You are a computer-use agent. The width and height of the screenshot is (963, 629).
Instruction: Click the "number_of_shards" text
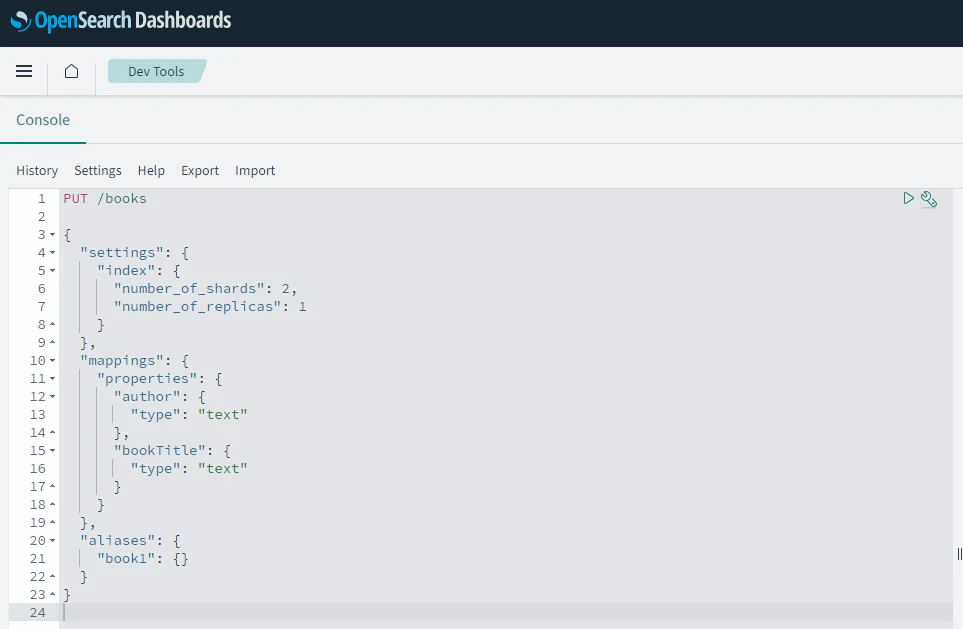[x=189, y=289]
